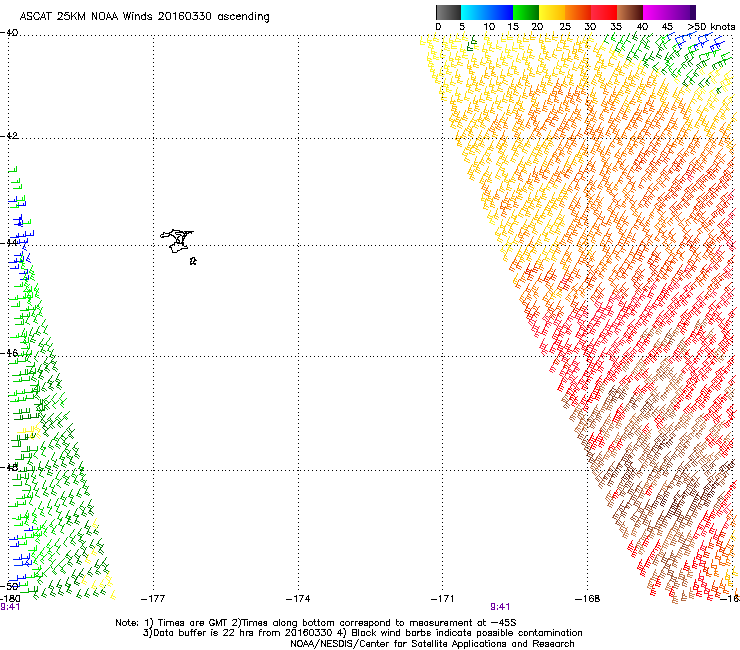Click the orange 25-30 knots legend swatch

[578, 12]
